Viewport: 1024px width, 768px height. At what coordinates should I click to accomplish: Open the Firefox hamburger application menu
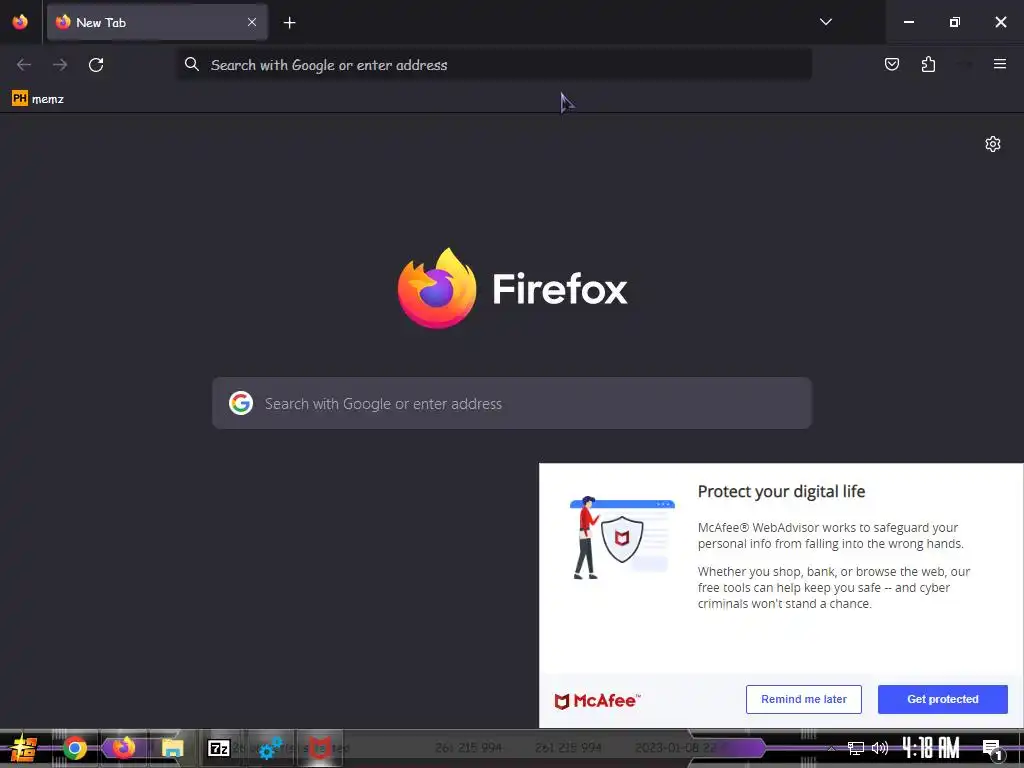point(999,64)
